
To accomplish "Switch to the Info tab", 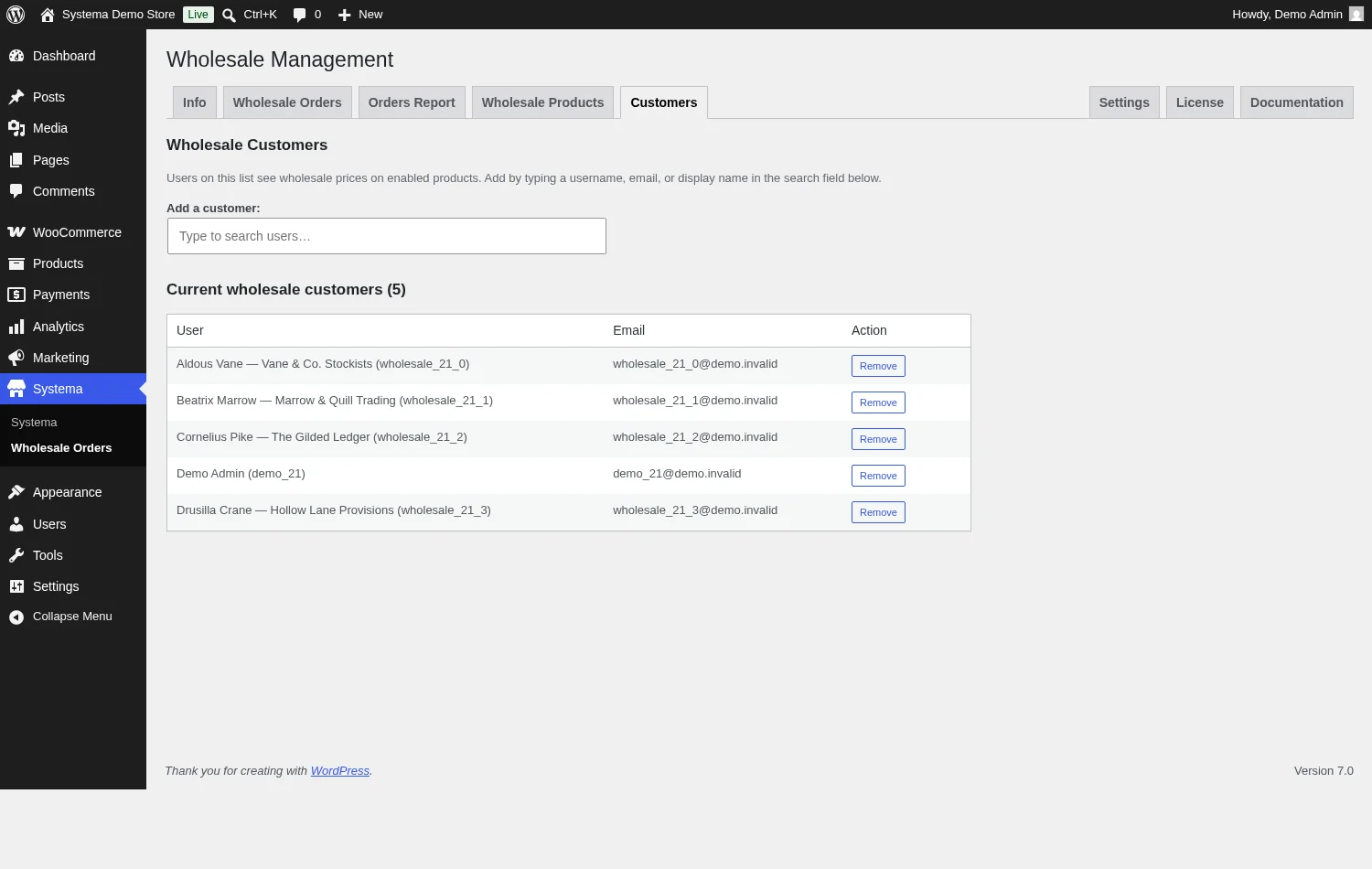I will pyautogui.click(x=195, y=102).
